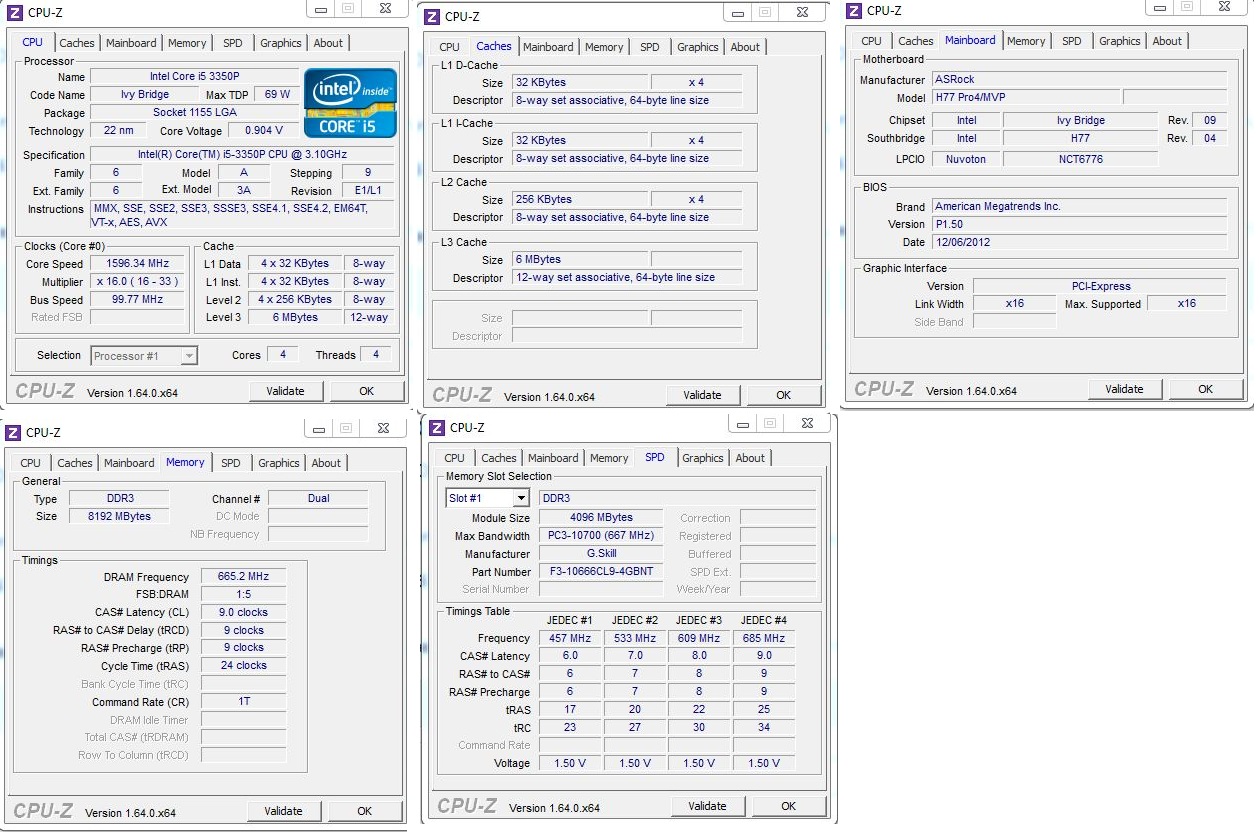This screenshot has height=840, width=1259.
Task: Select Memory tab in the Memory Slot Selection window
Action: (x=609, y=458)
